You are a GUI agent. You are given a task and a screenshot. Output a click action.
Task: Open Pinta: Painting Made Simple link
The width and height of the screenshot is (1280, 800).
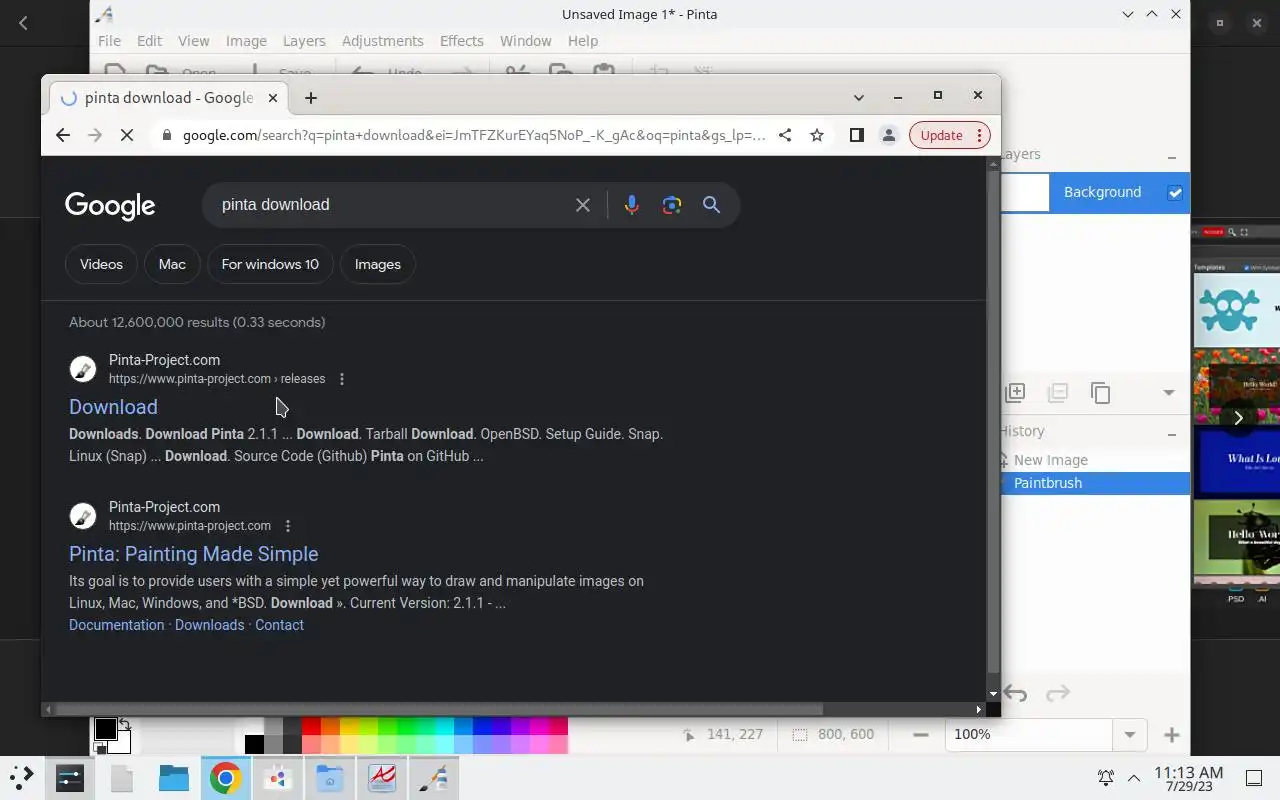click(194, 554)
